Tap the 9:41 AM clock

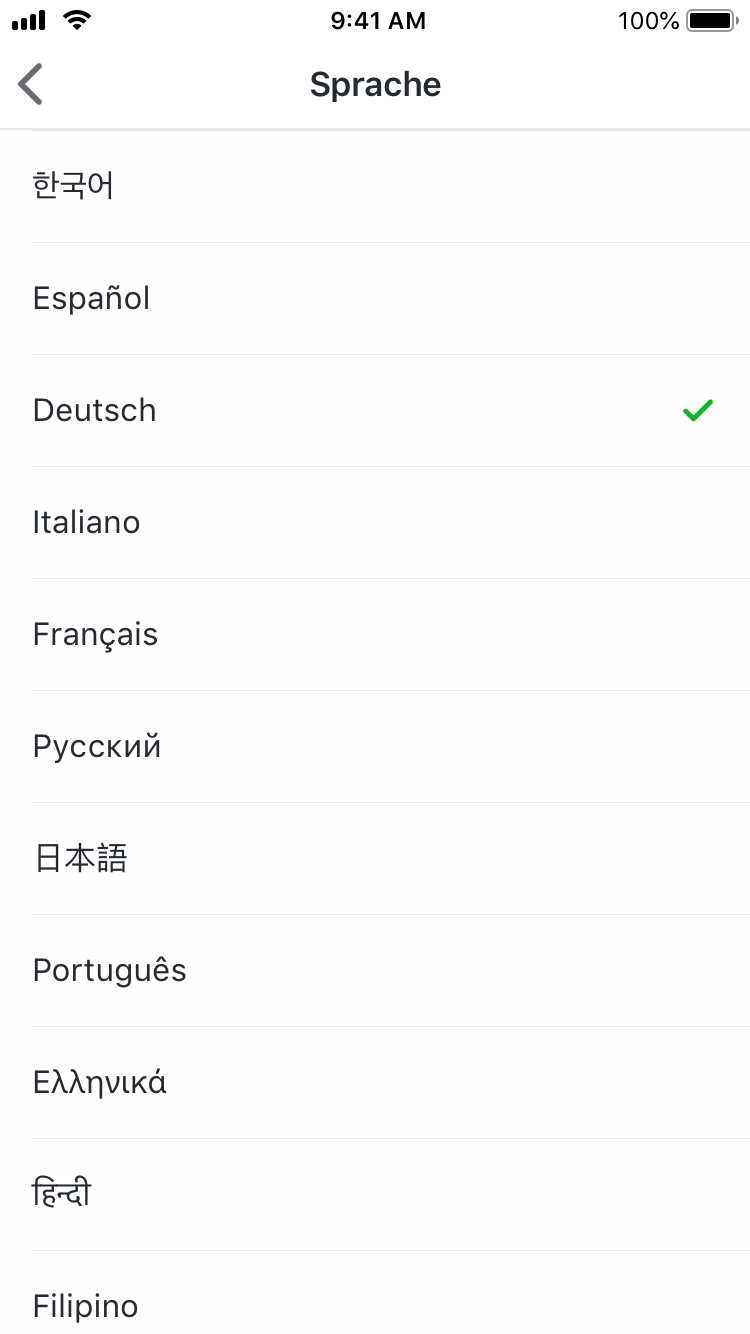coord(378,21)
